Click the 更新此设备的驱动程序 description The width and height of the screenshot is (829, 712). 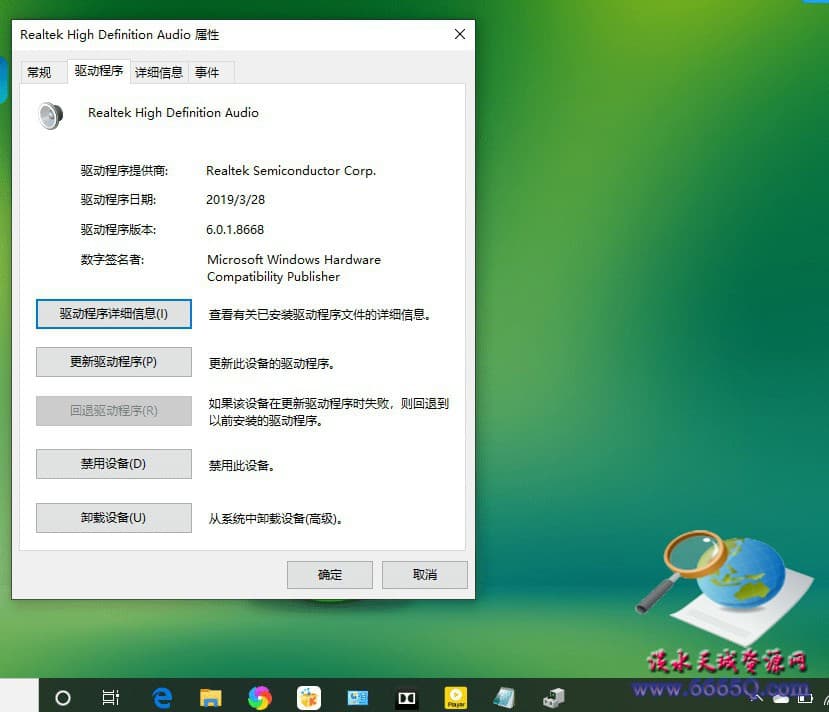271,364
